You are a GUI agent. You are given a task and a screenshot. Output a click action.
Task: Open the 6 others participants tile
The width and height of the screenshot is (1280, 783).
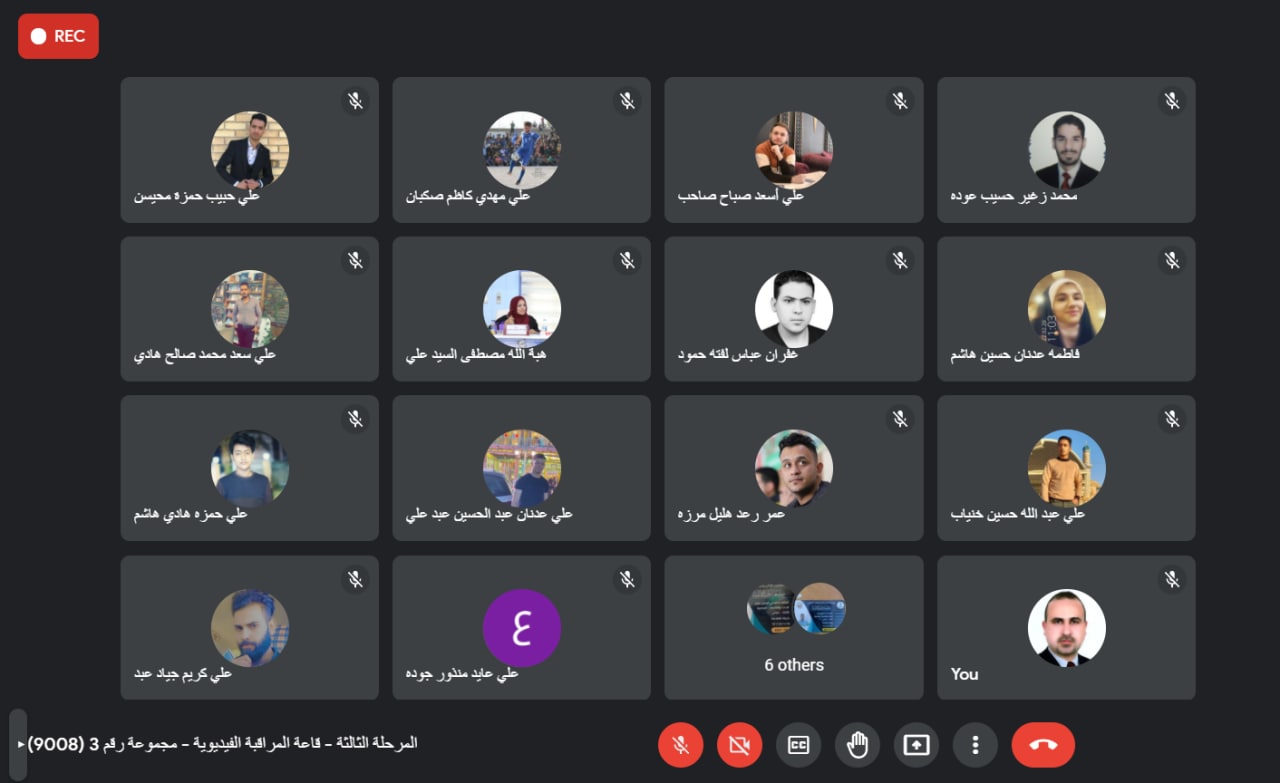point(794,627)
